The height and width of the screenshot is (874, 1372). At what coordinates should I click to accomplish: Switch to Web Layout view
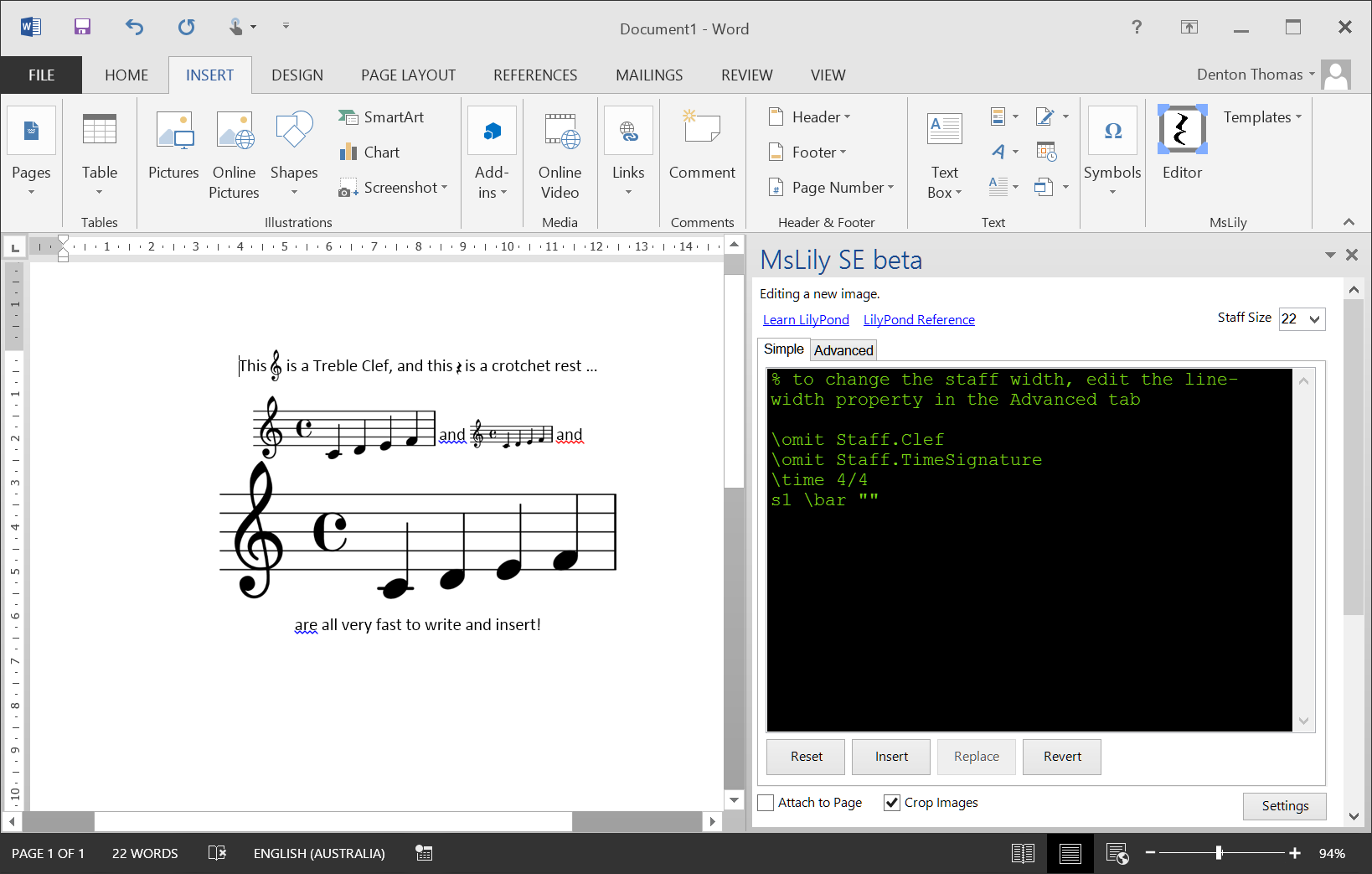click(x=1117, y=853)
